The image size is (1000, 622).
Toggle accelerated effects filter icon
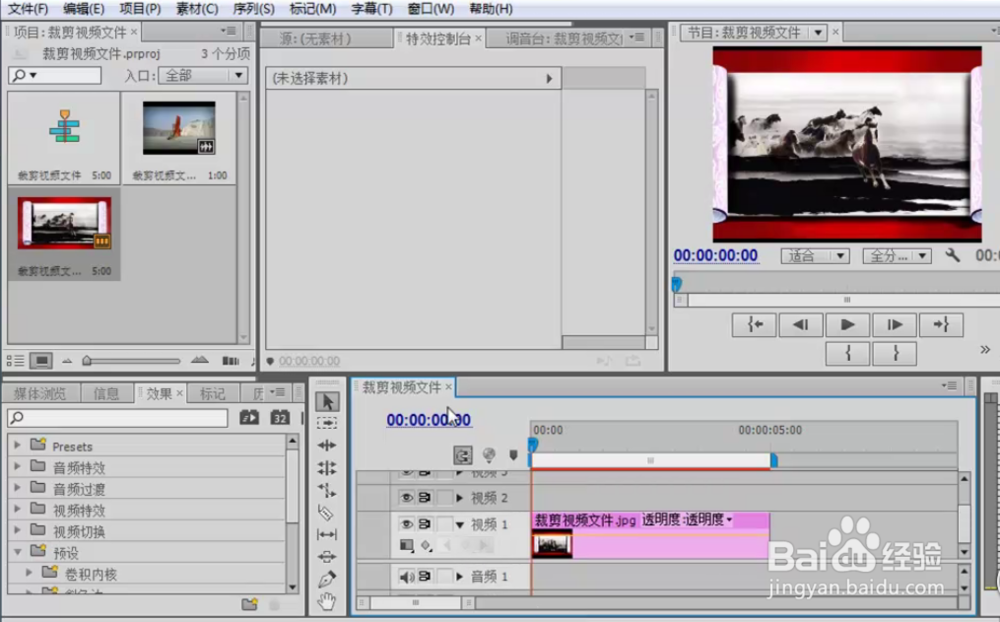point(249,418)
